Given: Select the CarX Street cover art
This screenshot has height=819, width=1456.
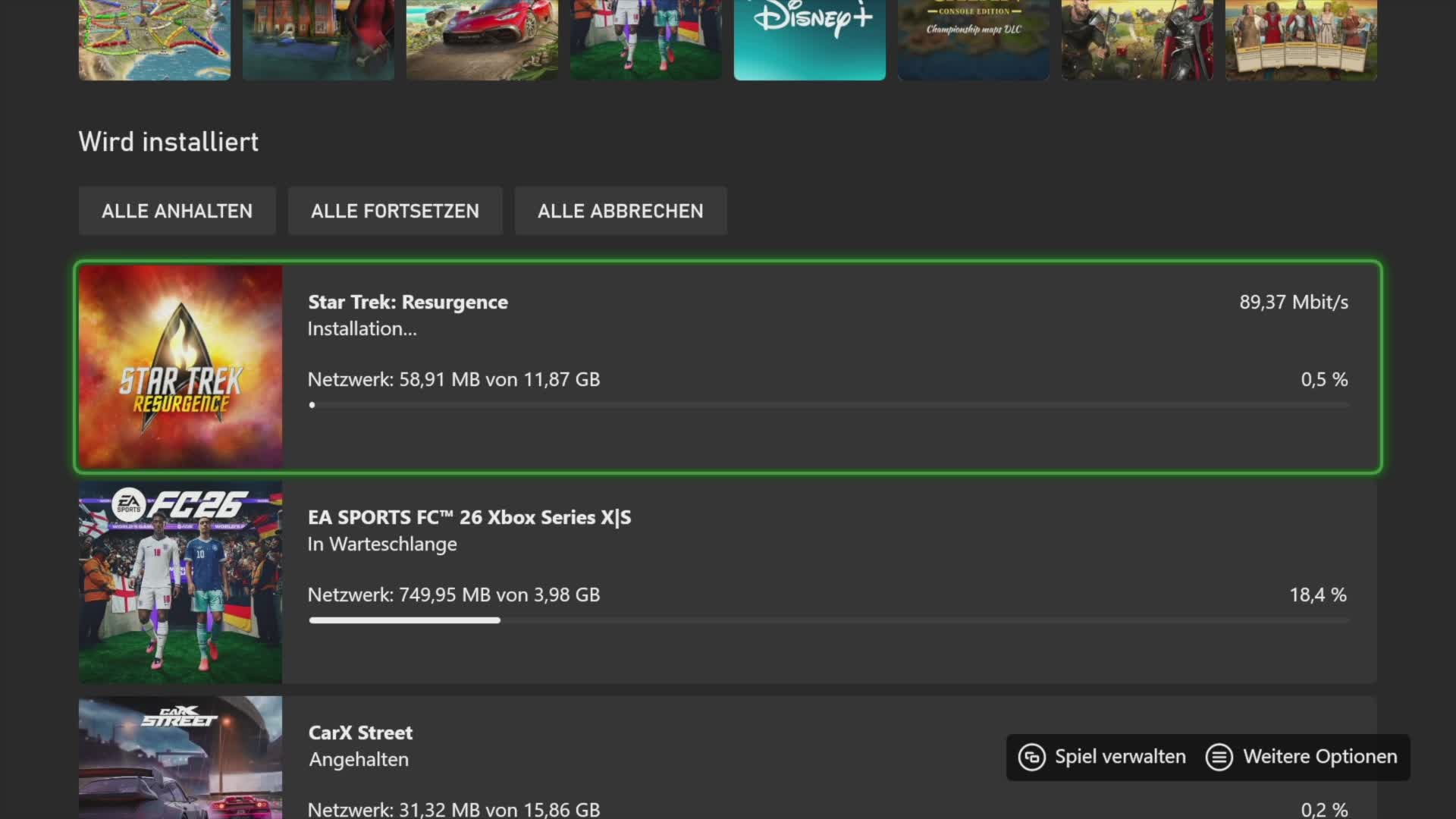Looking at the screenshot, I should 180,758.
